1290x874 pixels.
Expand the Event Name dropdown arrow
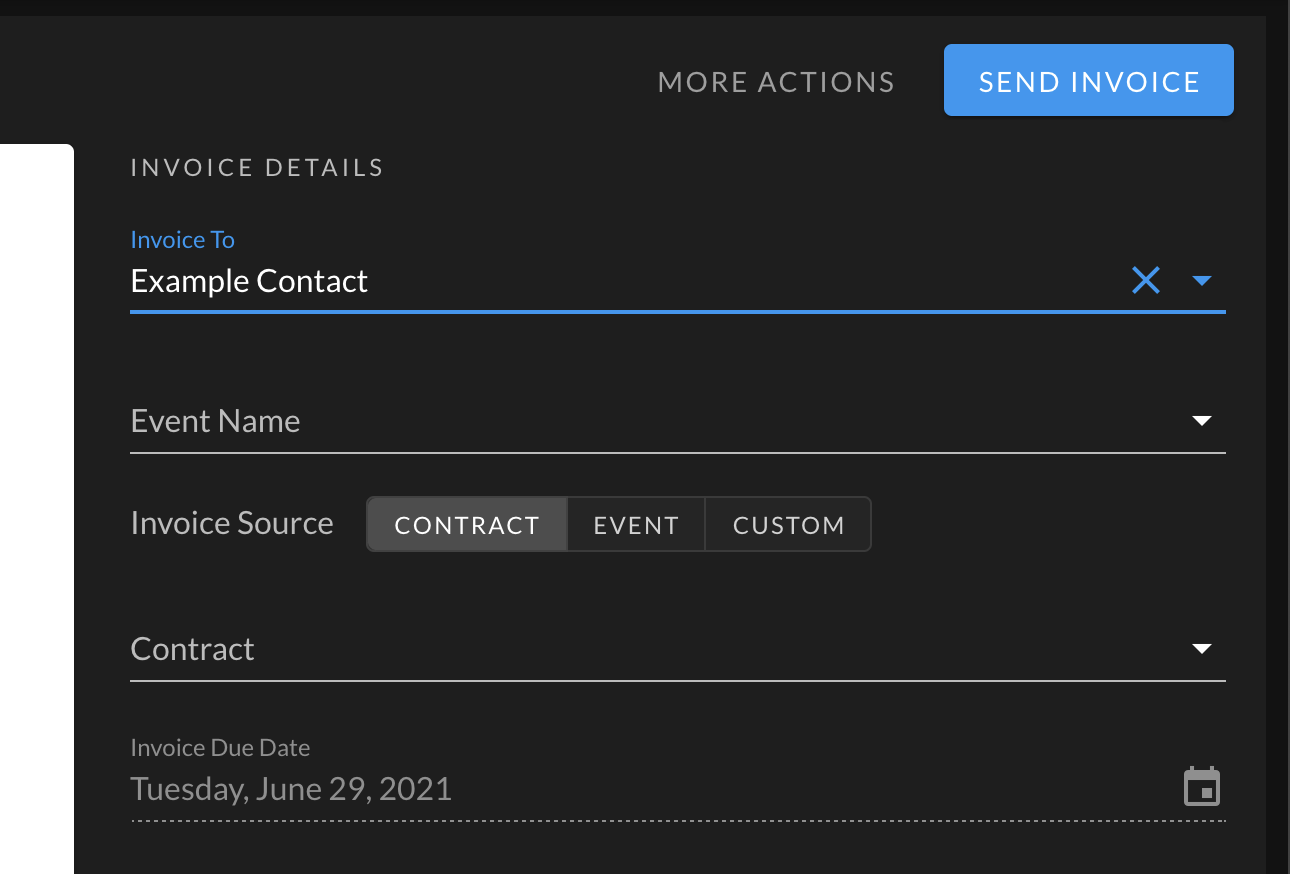(x=1202, y=421)
